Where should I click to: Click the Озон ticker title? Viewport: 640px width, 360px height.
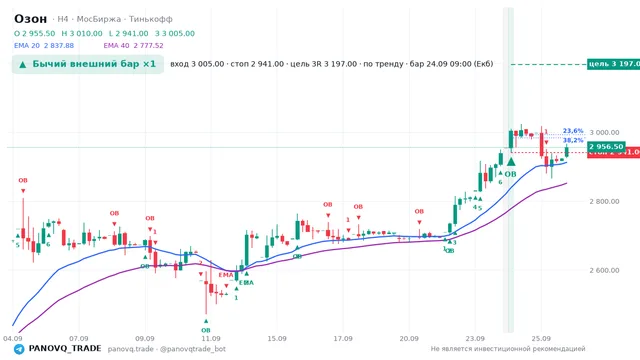[31, 19]
